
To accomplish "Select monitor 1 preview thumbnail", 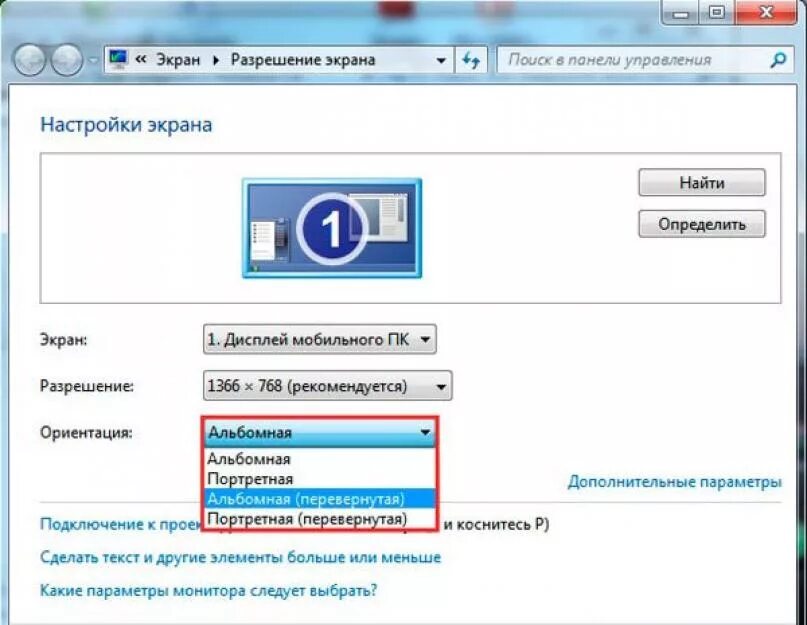I will click(x=332, y=228).
